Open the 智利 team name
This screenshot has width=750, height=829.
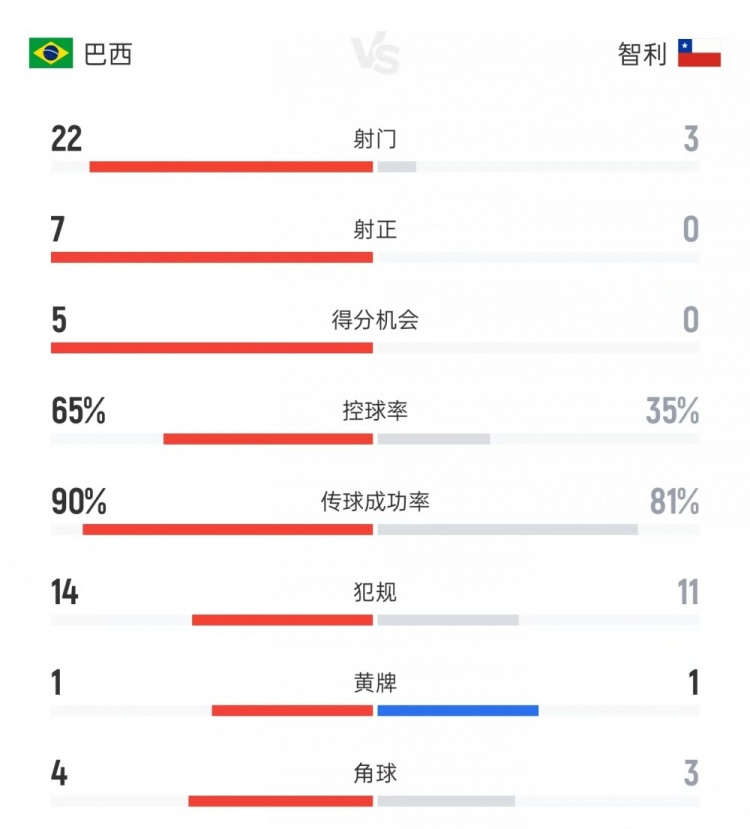point(642,54)
